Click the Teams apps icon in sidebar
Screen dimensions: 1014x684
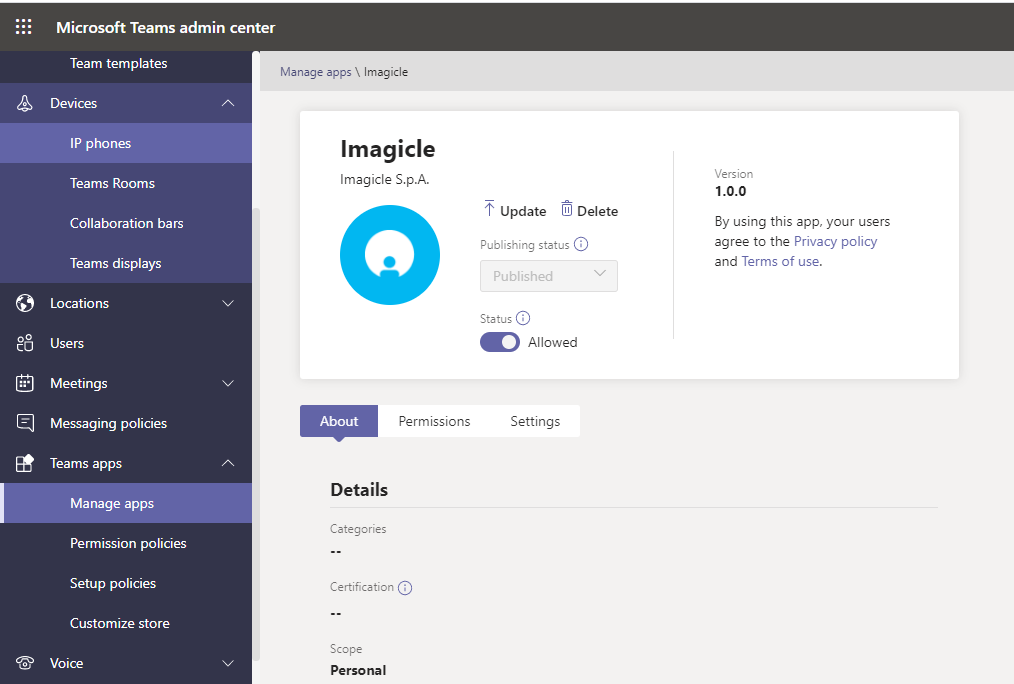pos(26,463)
